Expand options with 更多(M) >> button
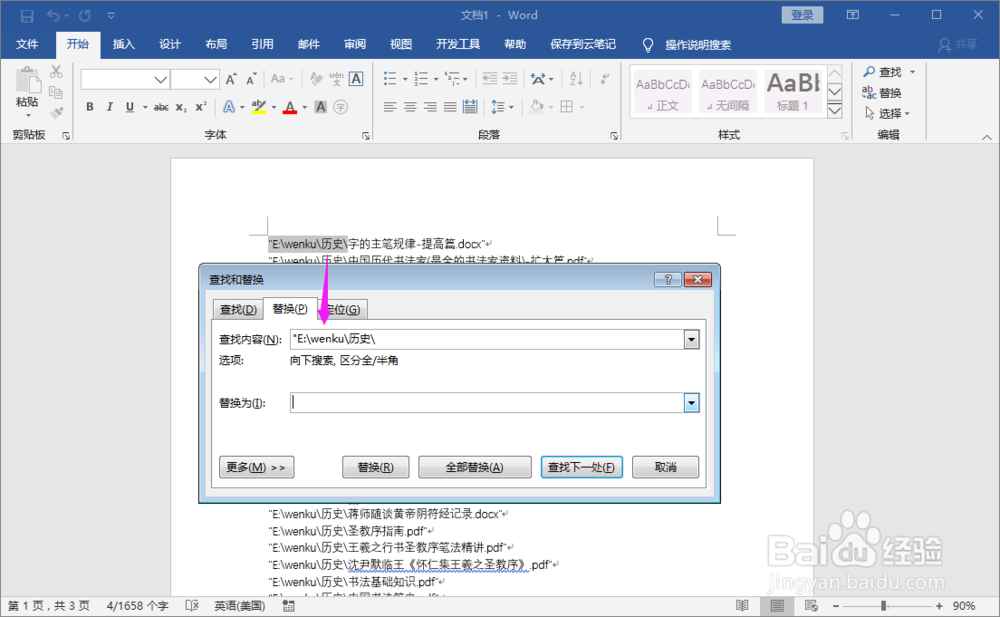This screenshot has height=617, width=1000. 256,467
